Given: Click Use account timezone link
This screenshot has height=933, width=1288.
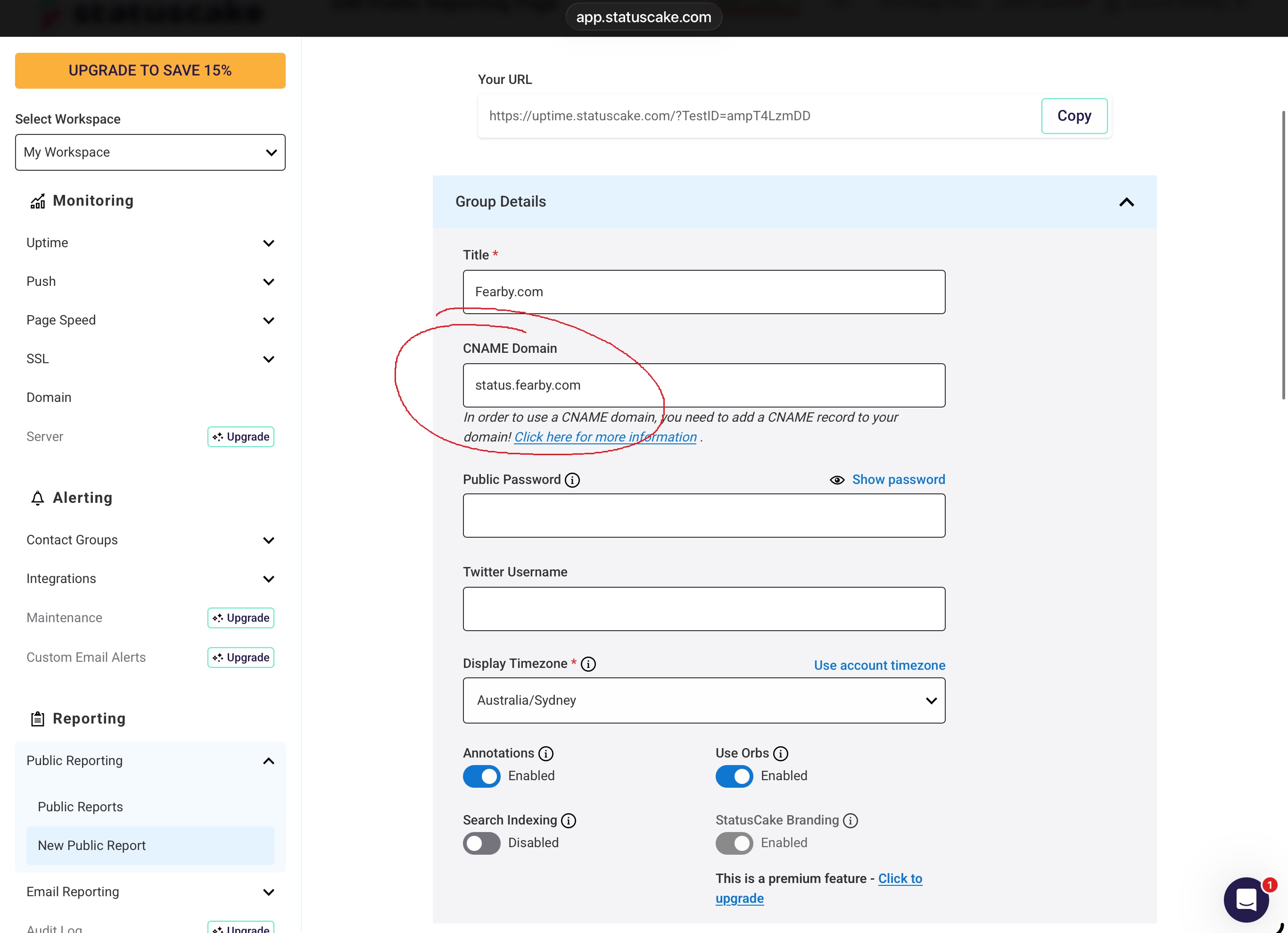Looking at the screenshot, I should coord(879,666).
